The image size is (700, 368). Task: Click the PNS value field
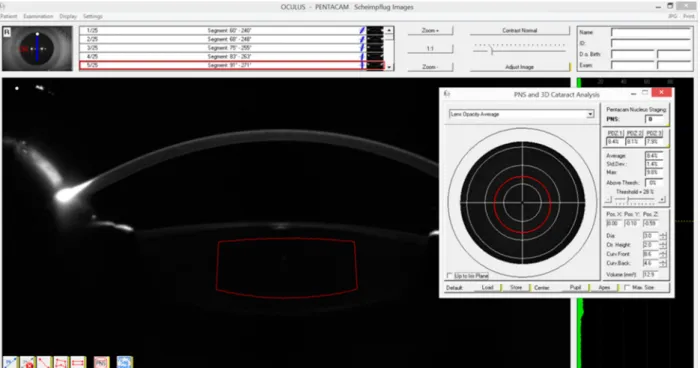pyautogui.click(x=655, y=119)
